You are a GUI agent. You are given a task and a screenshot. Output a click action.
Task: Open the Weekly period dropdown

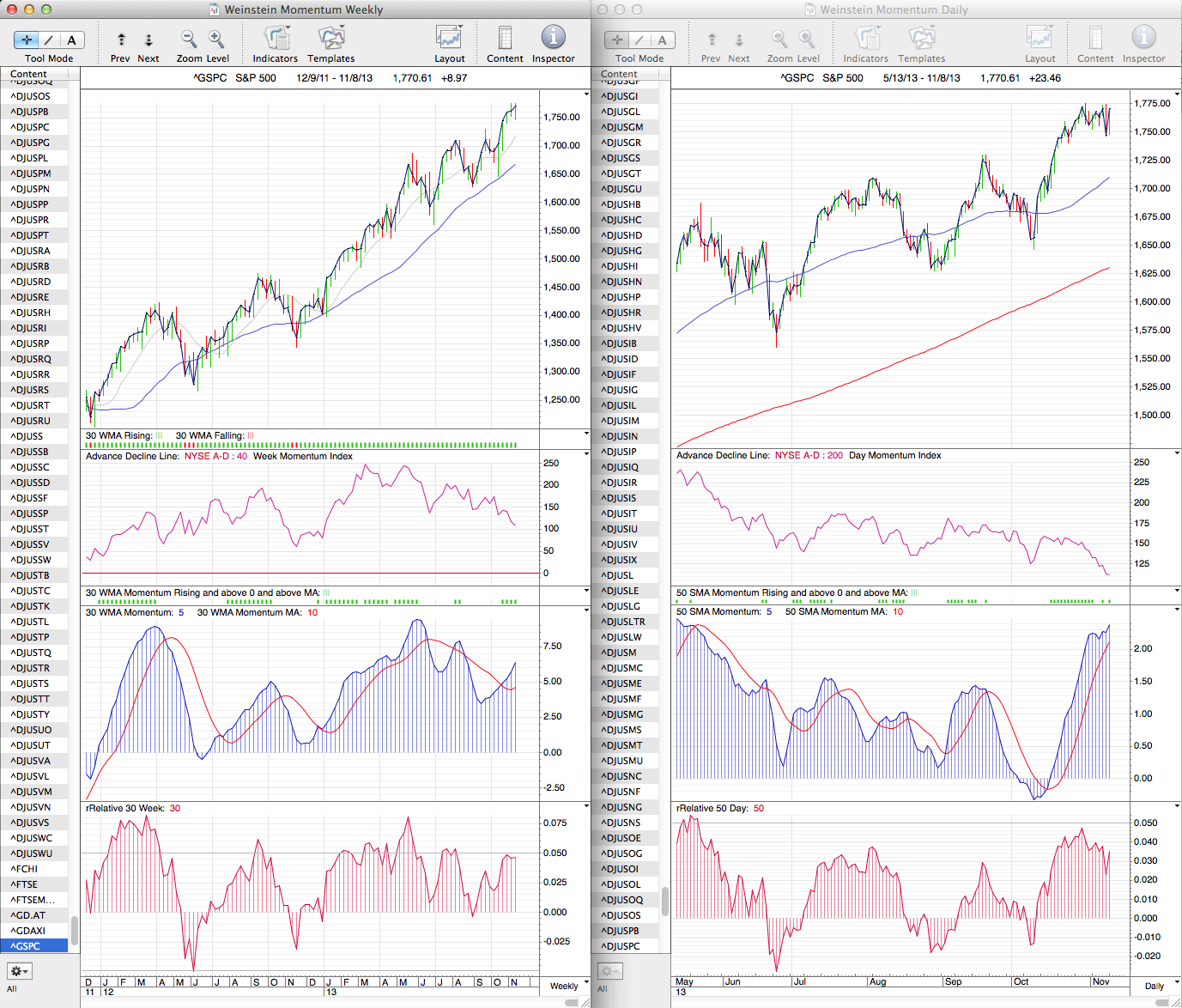click(x=568, y=986)
